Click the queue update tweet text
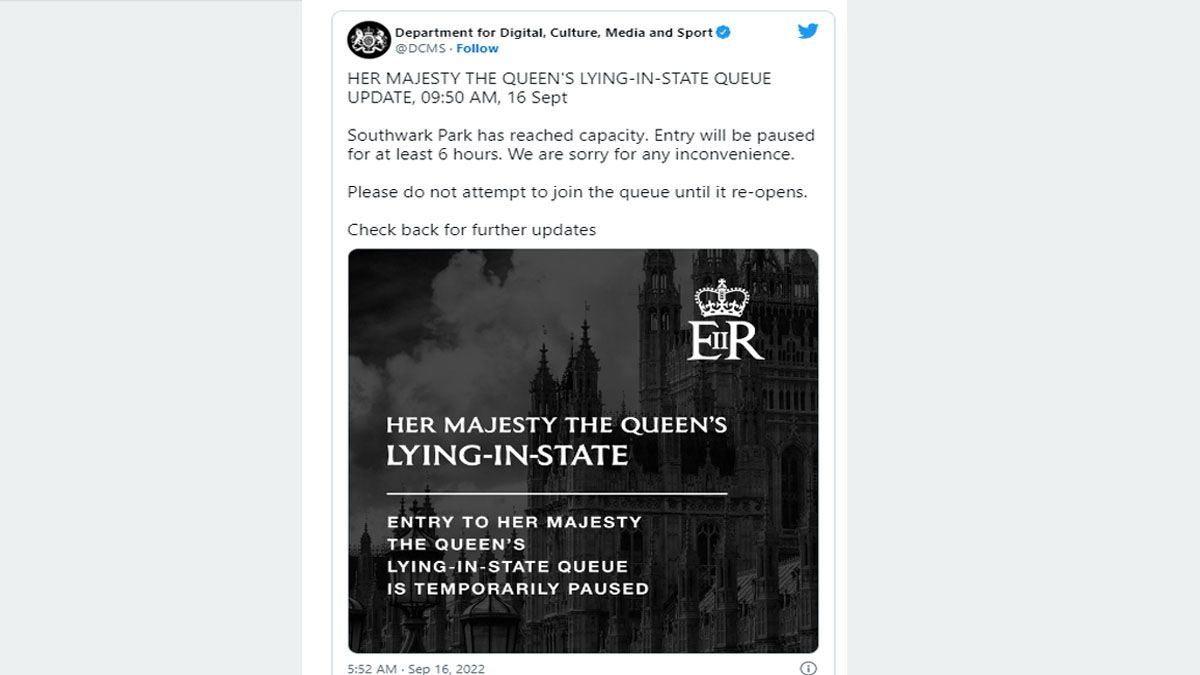Viewport: 1200px width, 675px height. click(558, 87)
